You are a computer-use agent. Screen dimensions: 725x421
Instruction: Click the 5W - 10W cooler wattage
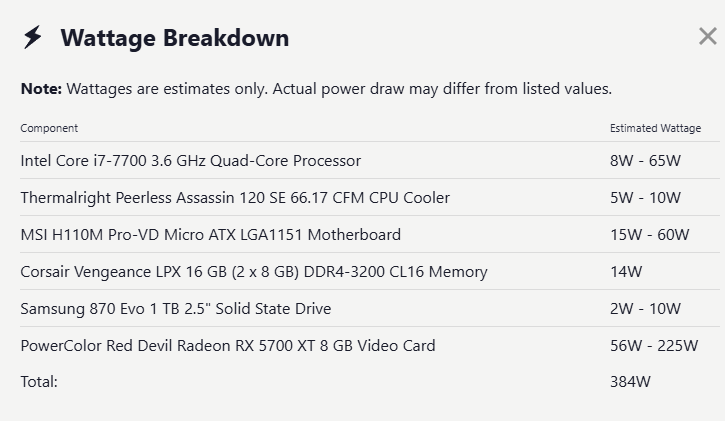pos(645,197)
